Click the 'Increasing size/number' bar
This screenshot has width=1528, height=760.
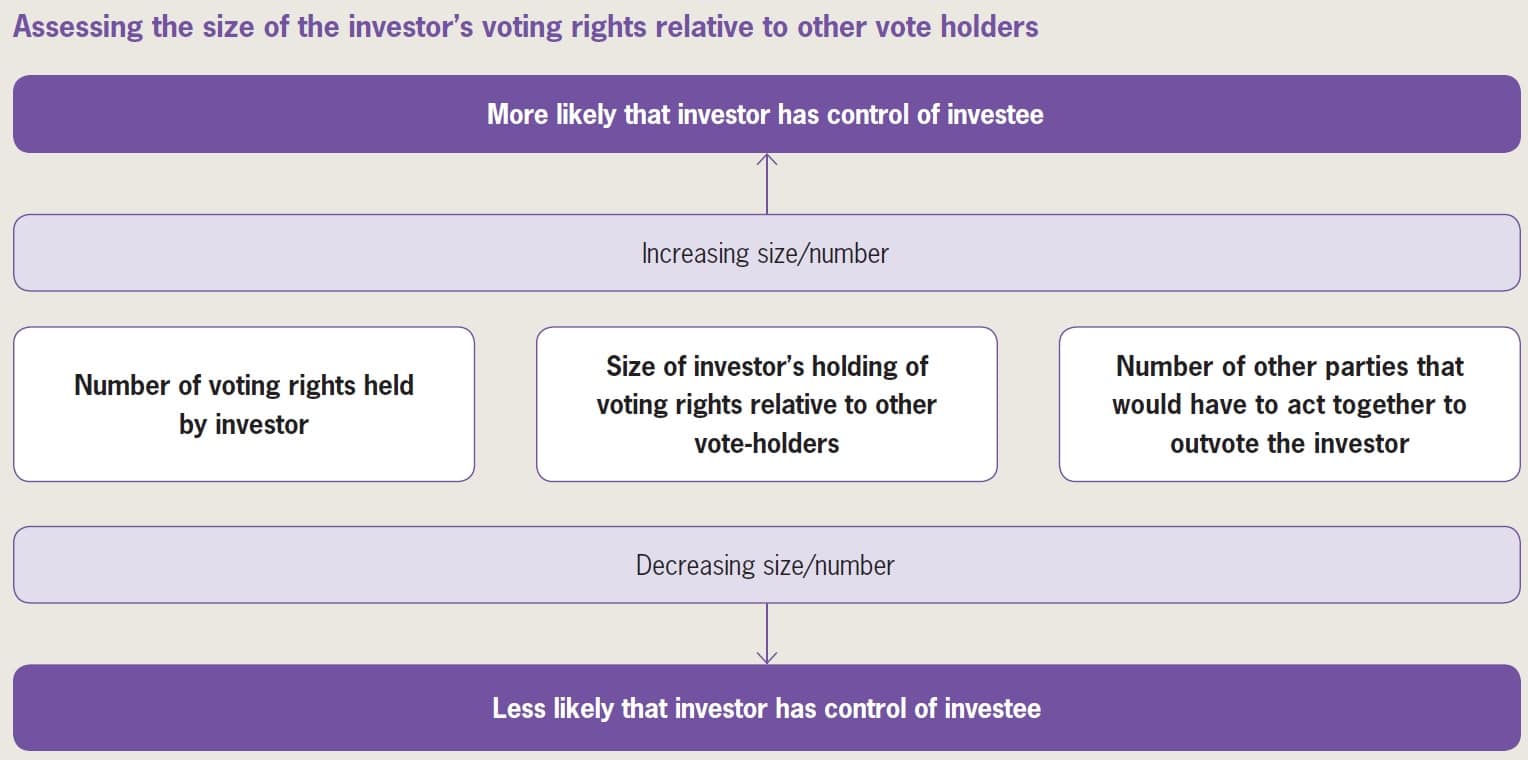click(x=765, y=253)
